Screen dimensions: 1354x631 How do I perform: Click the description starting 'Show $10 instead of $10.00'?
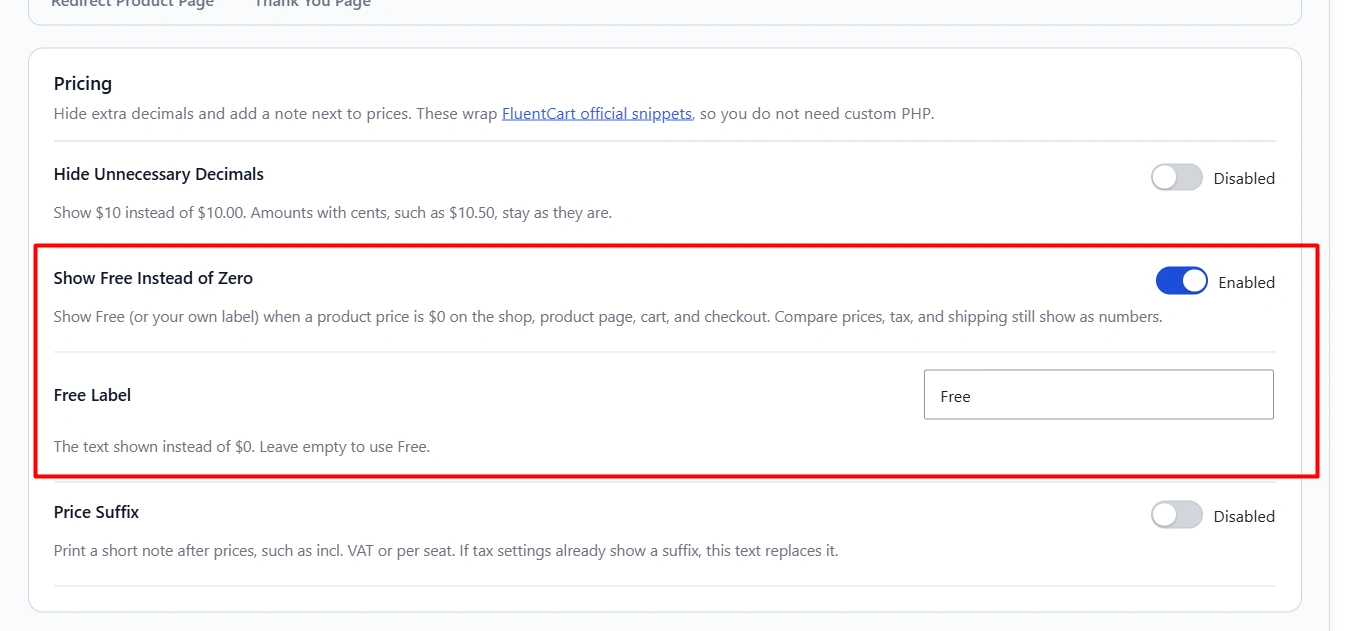pos(332,213)
